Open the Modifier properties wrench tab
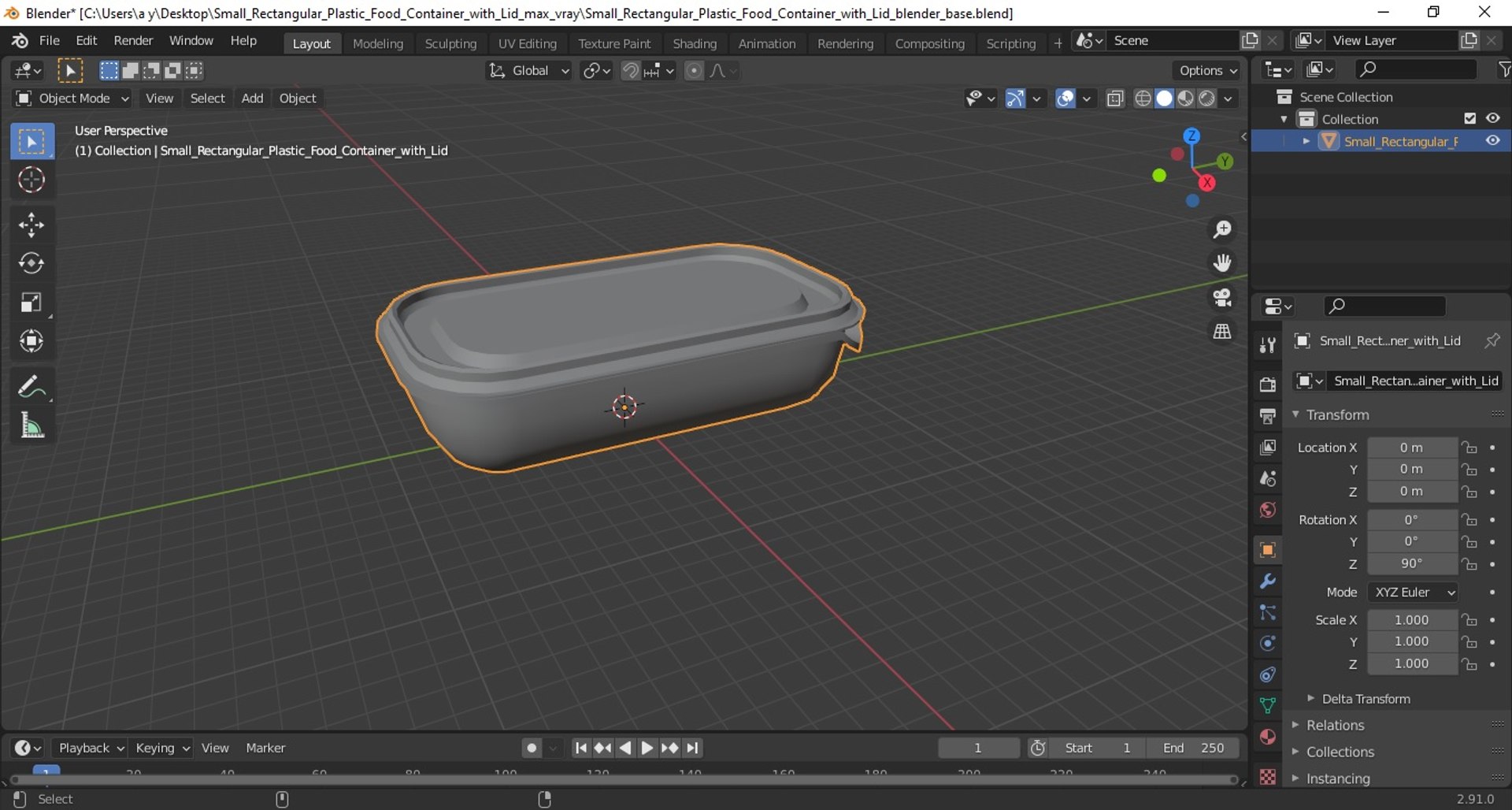This screenshot has height=810, width=1512. (1267, 581)
